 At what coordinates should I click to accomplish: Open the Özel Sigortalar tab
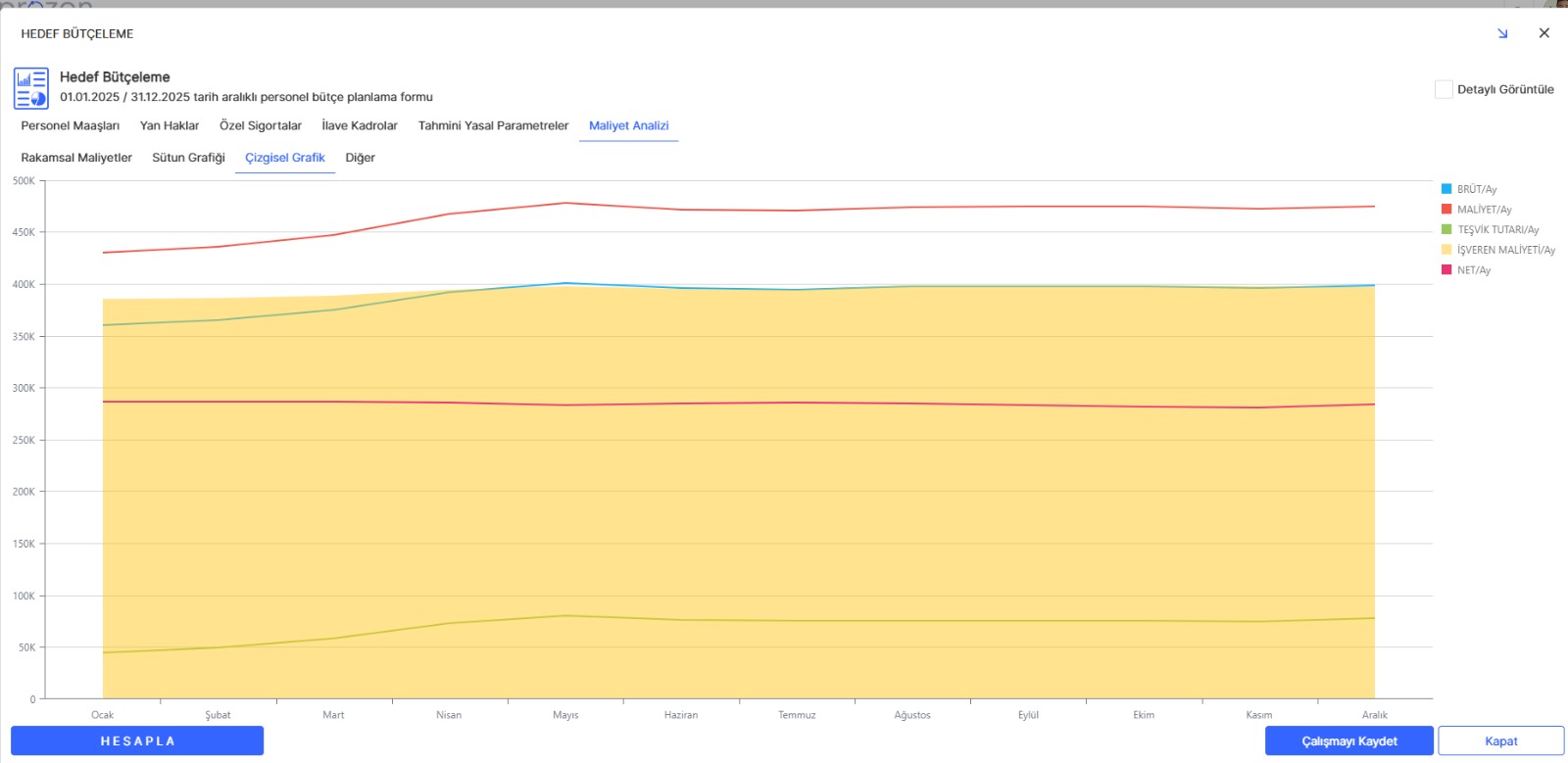click(x=261, y=125)
